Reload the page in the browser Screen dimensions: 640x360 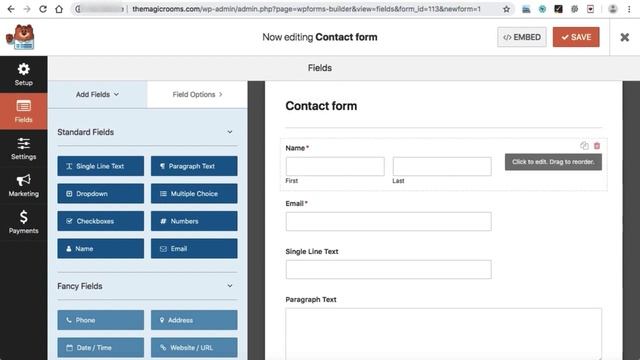[43, 9]
